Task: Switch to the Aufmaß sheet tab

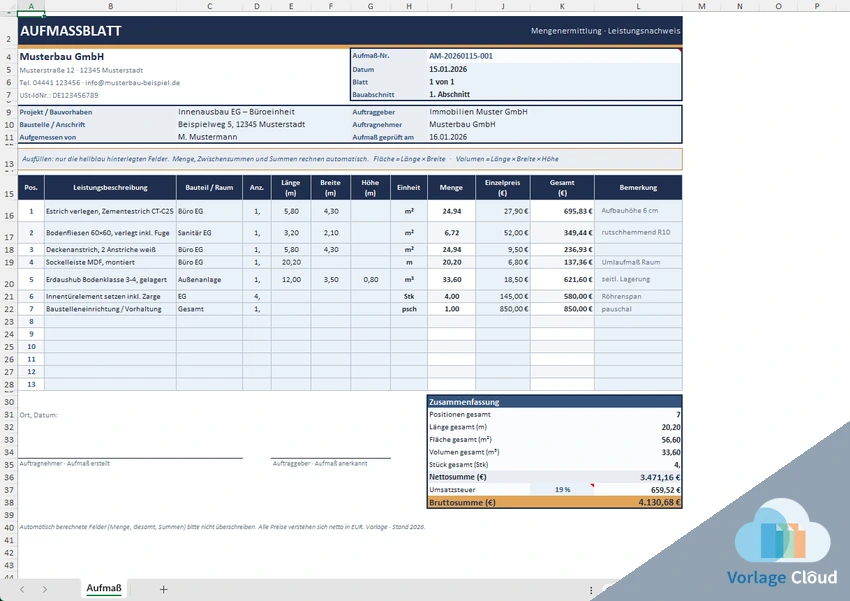Action: [104, 588]
